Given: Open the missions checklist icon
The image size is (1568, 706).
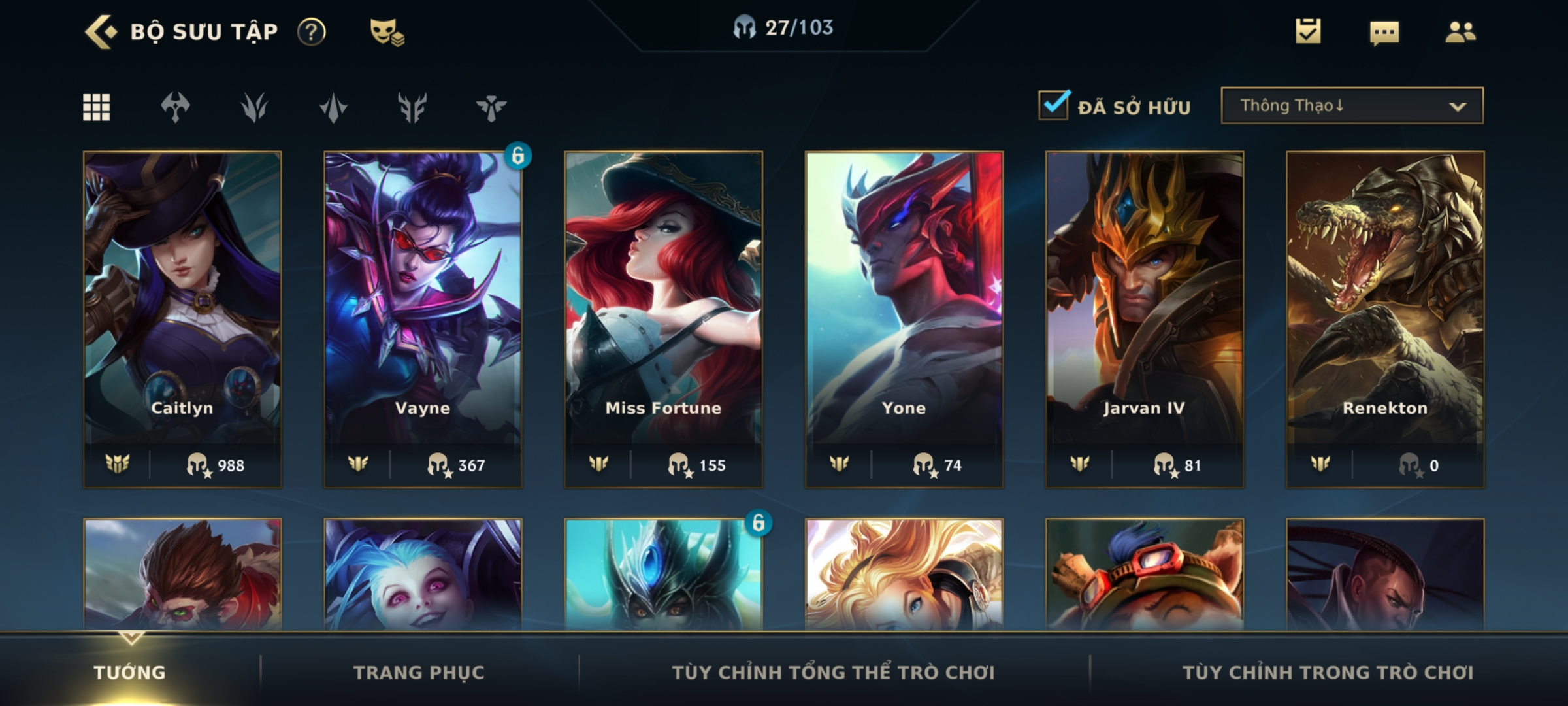Looking at the screenshot, I should pos(1308,31).
